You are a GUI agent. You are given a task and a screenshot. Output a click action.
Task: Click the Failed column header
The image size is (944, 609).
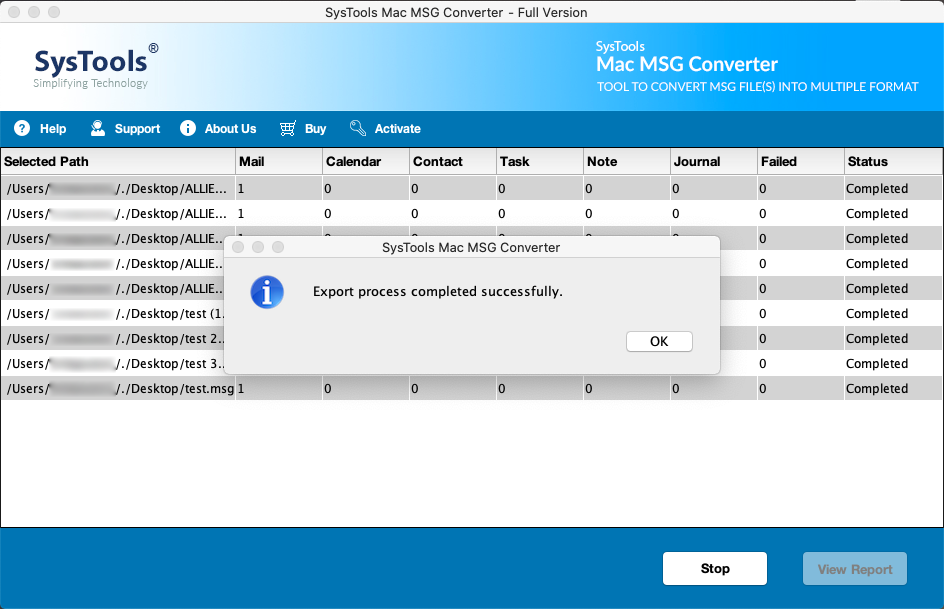(801, 161)
